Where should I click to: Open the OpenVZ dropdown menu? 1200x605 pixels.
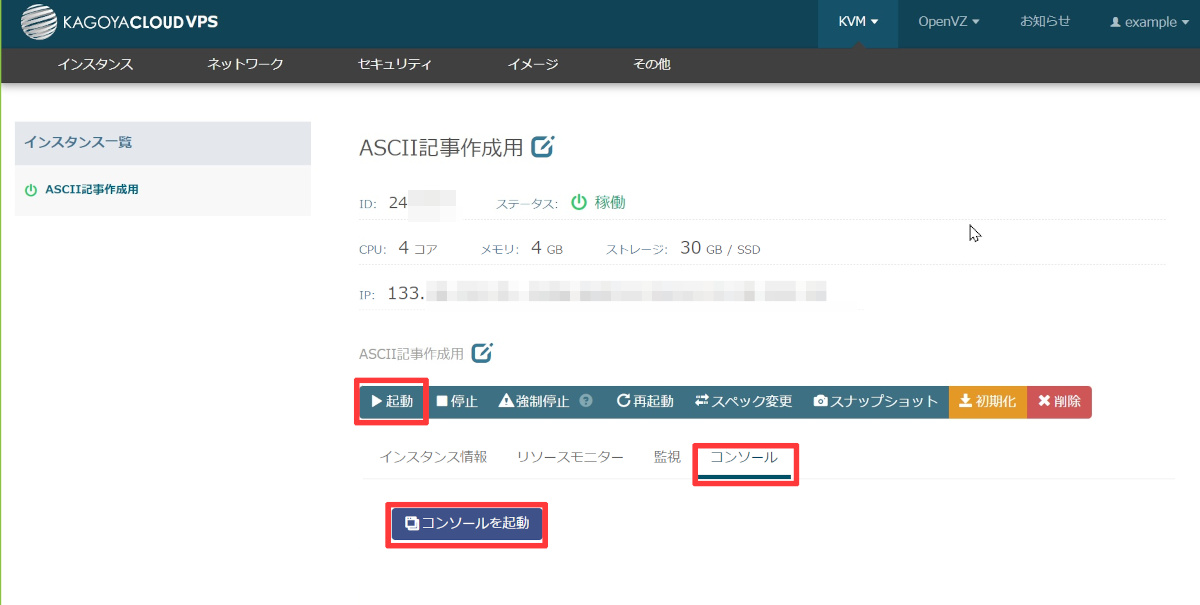pos(949,22)
